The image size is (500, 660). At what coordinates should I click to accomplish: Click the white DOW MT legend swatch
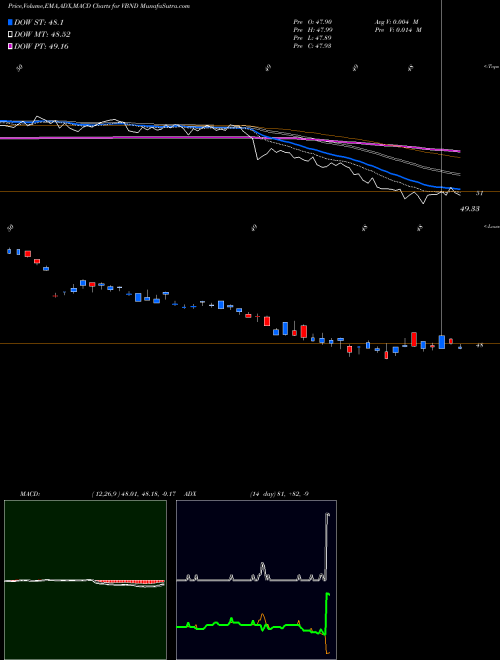(10, 35)
